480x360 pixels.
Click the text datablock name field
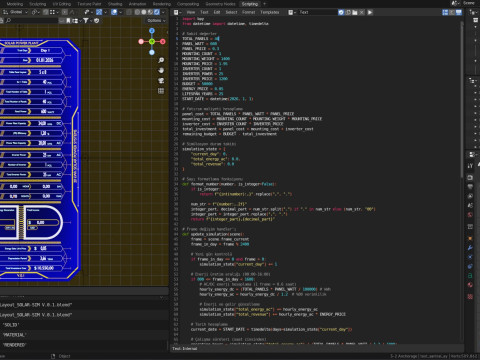(x=317, y=12)
